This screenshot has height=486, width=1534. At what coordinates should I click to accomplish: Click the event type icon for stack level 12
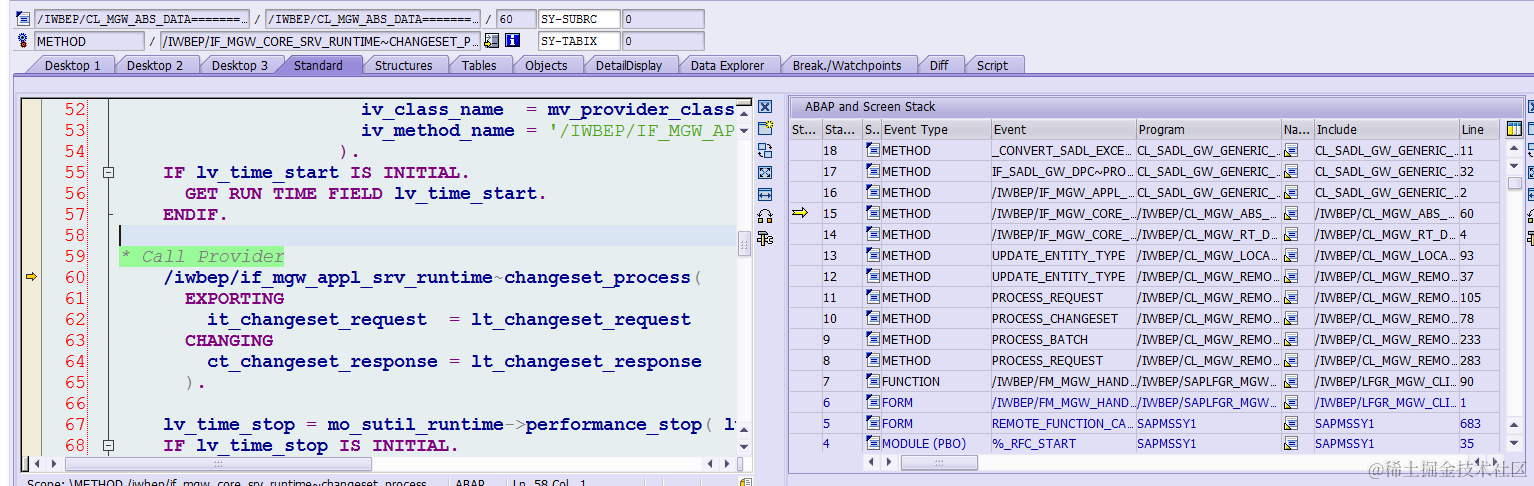click(873, 276)
